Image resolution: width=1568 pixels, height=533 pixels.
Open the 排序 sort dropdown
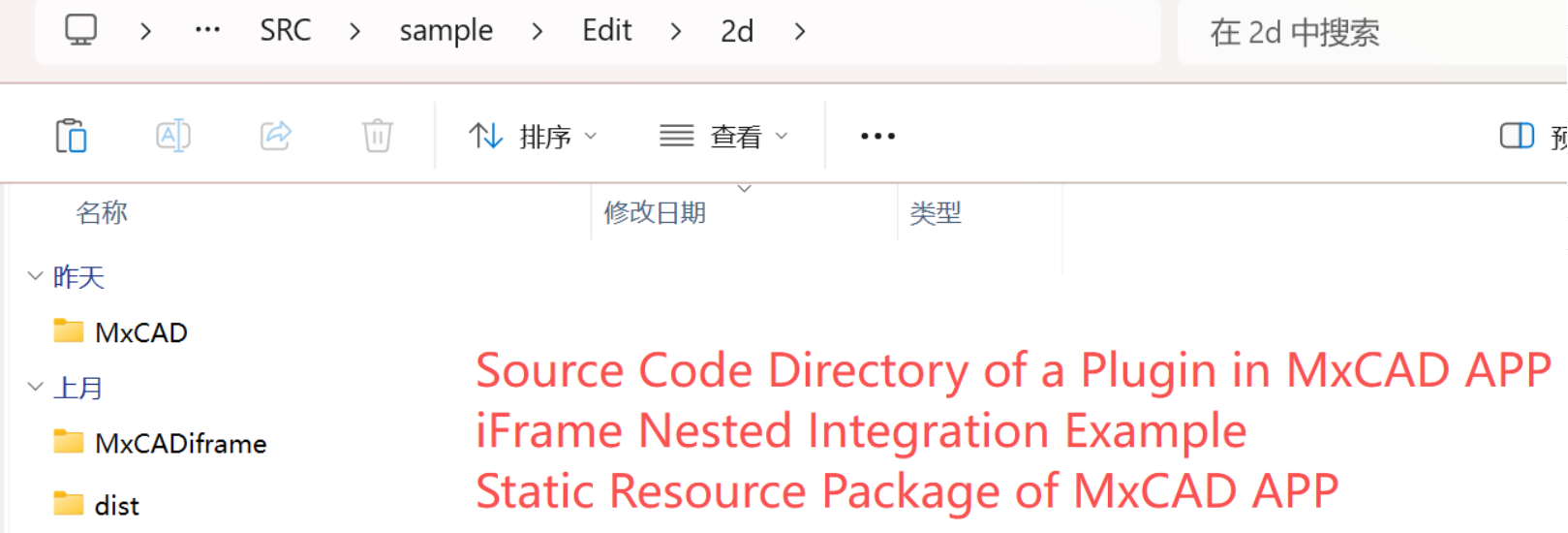coord(533,137)
